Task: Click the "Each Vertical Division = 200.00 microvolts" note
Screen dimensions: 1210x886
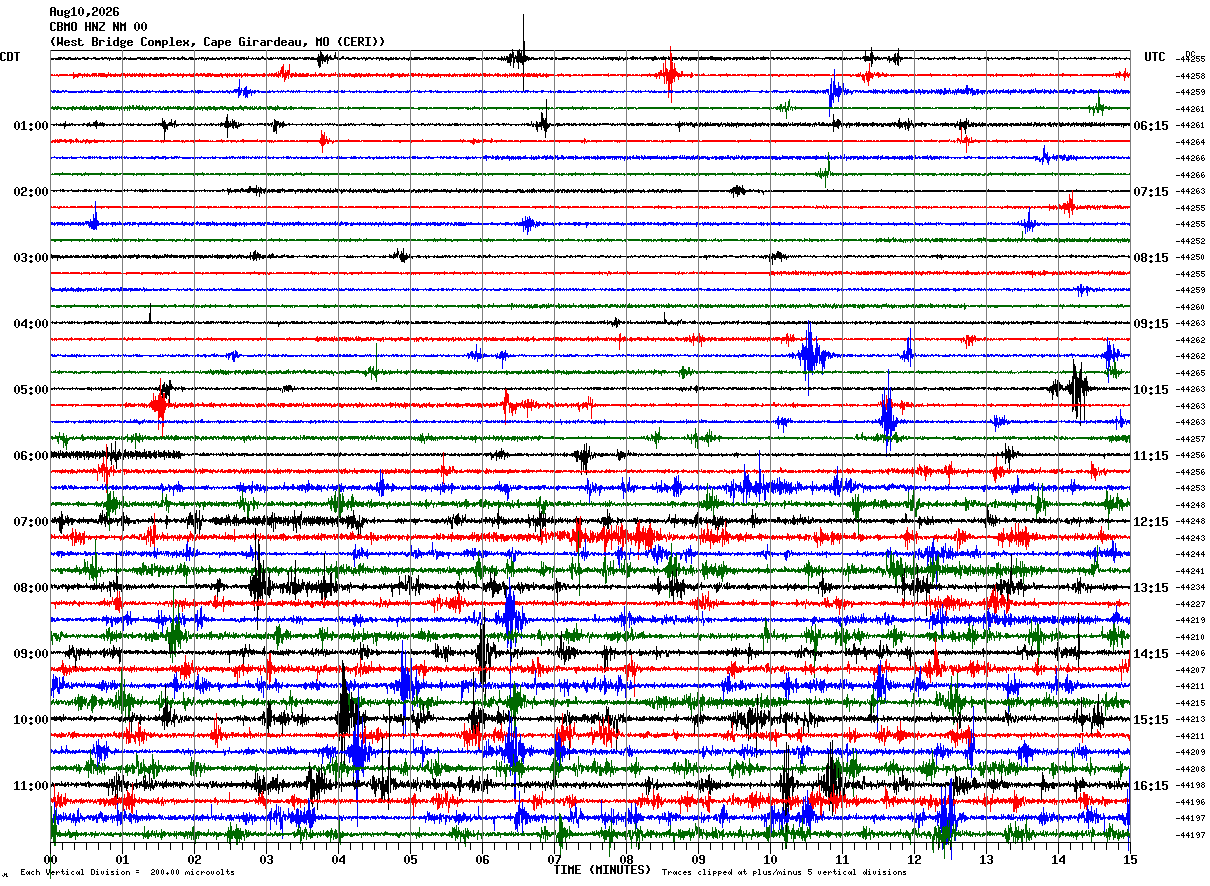Action: (127, 873)
